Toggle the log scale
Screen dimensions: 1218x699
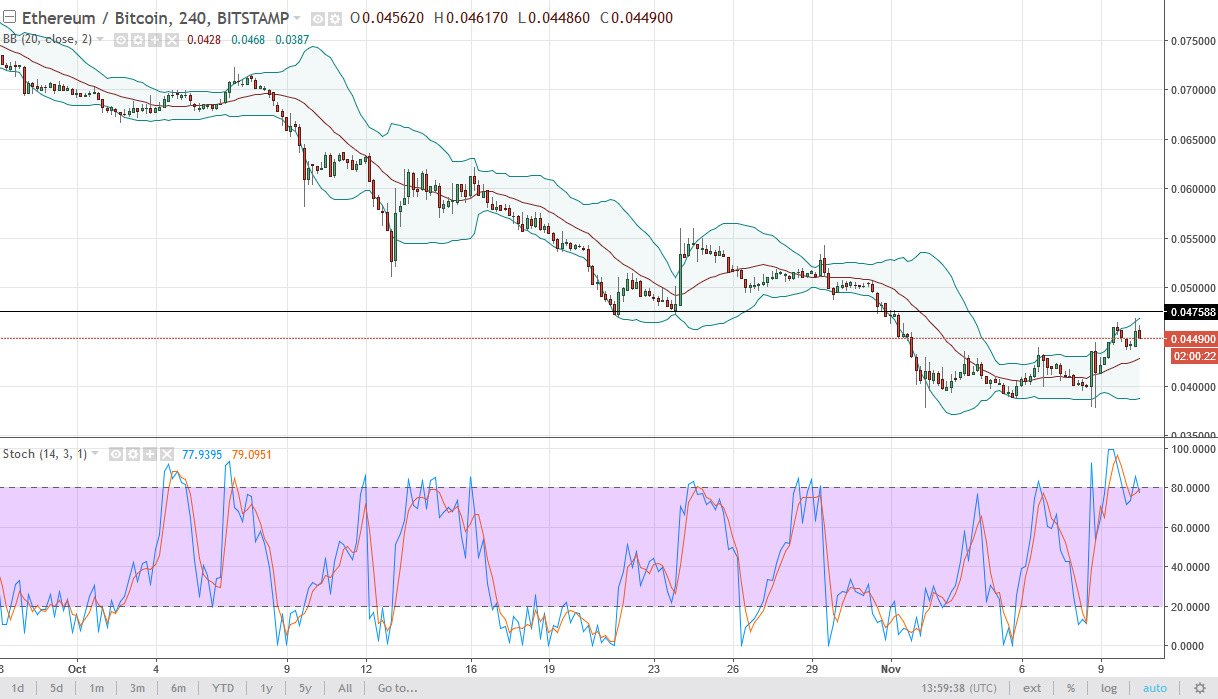[1109, 688]
